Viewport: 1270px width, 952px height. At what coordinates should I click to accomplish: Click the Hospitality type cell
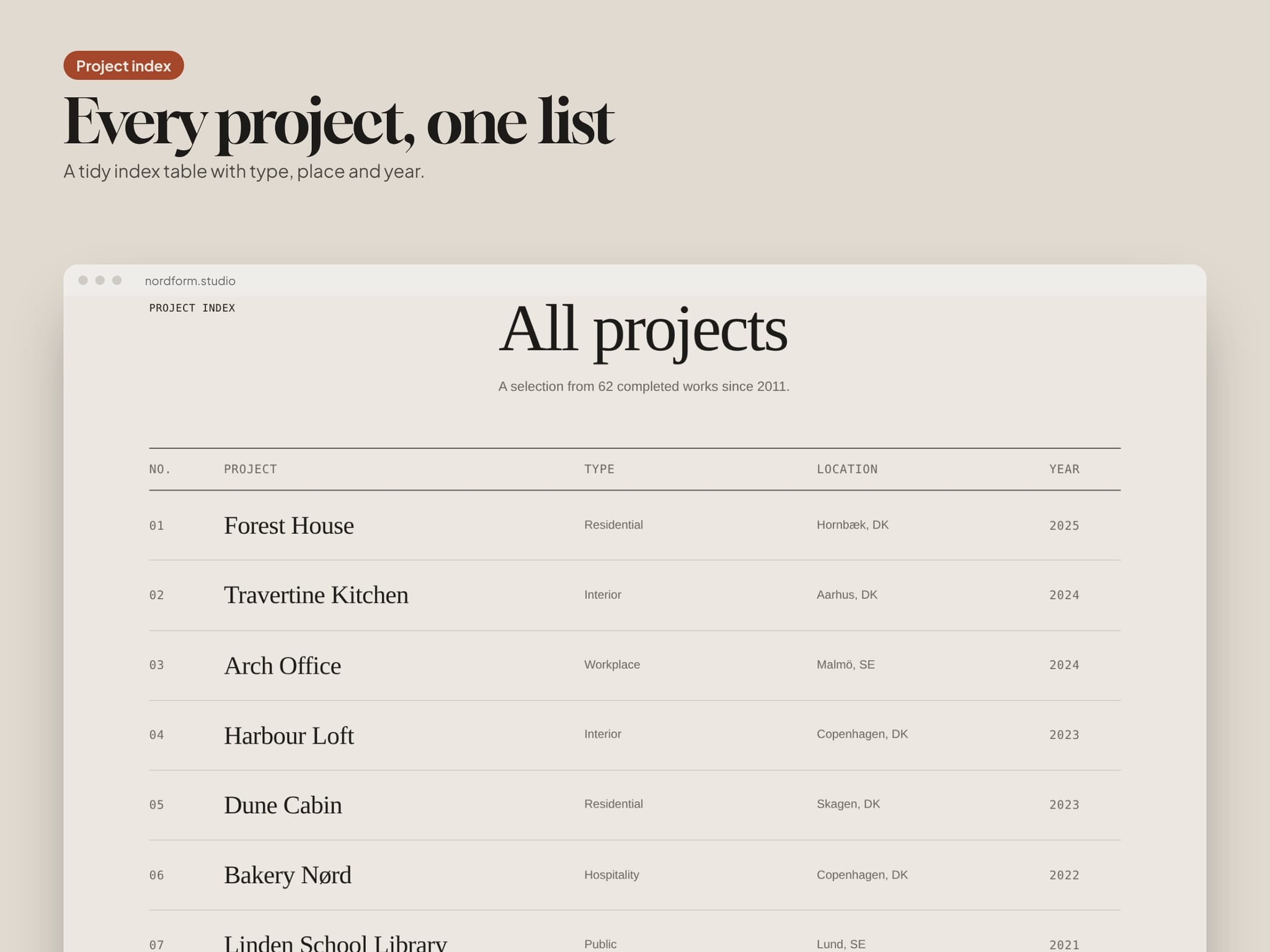(x=611, y=875)
